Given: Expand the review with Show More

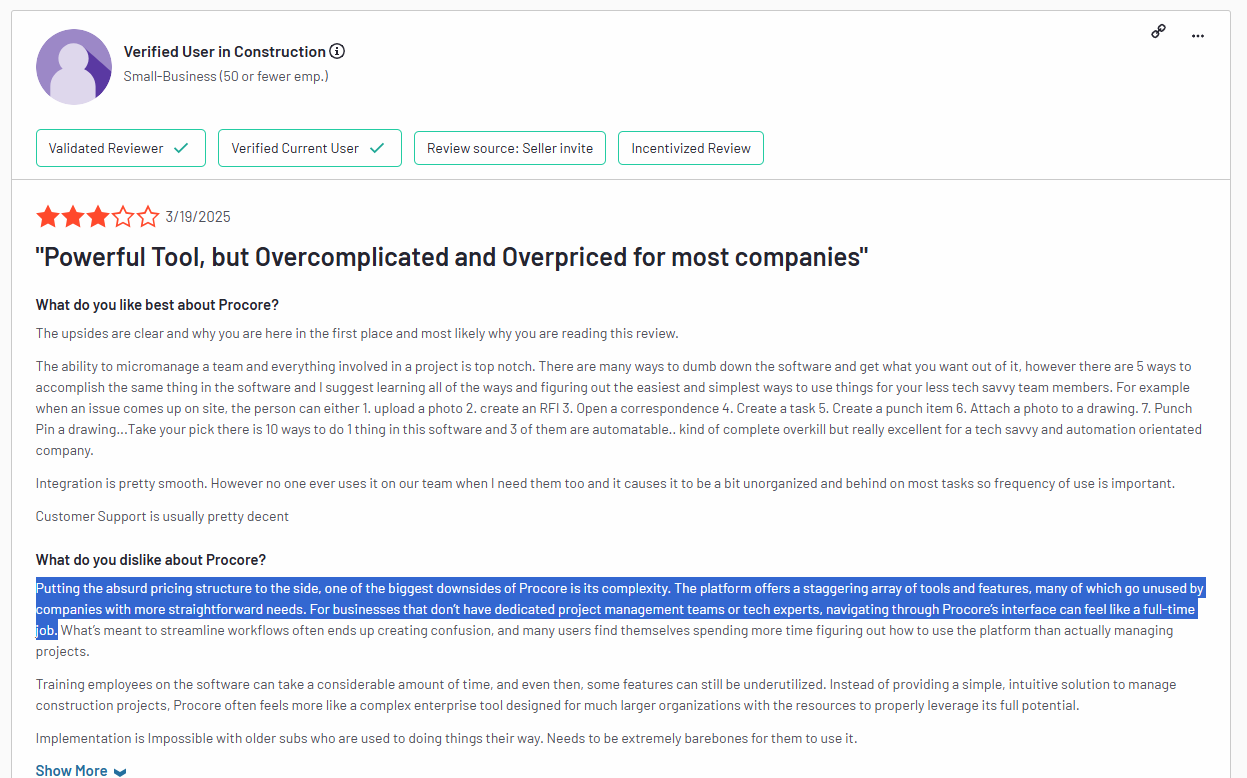Looking at the screenshot, I should tap(81, 770).
